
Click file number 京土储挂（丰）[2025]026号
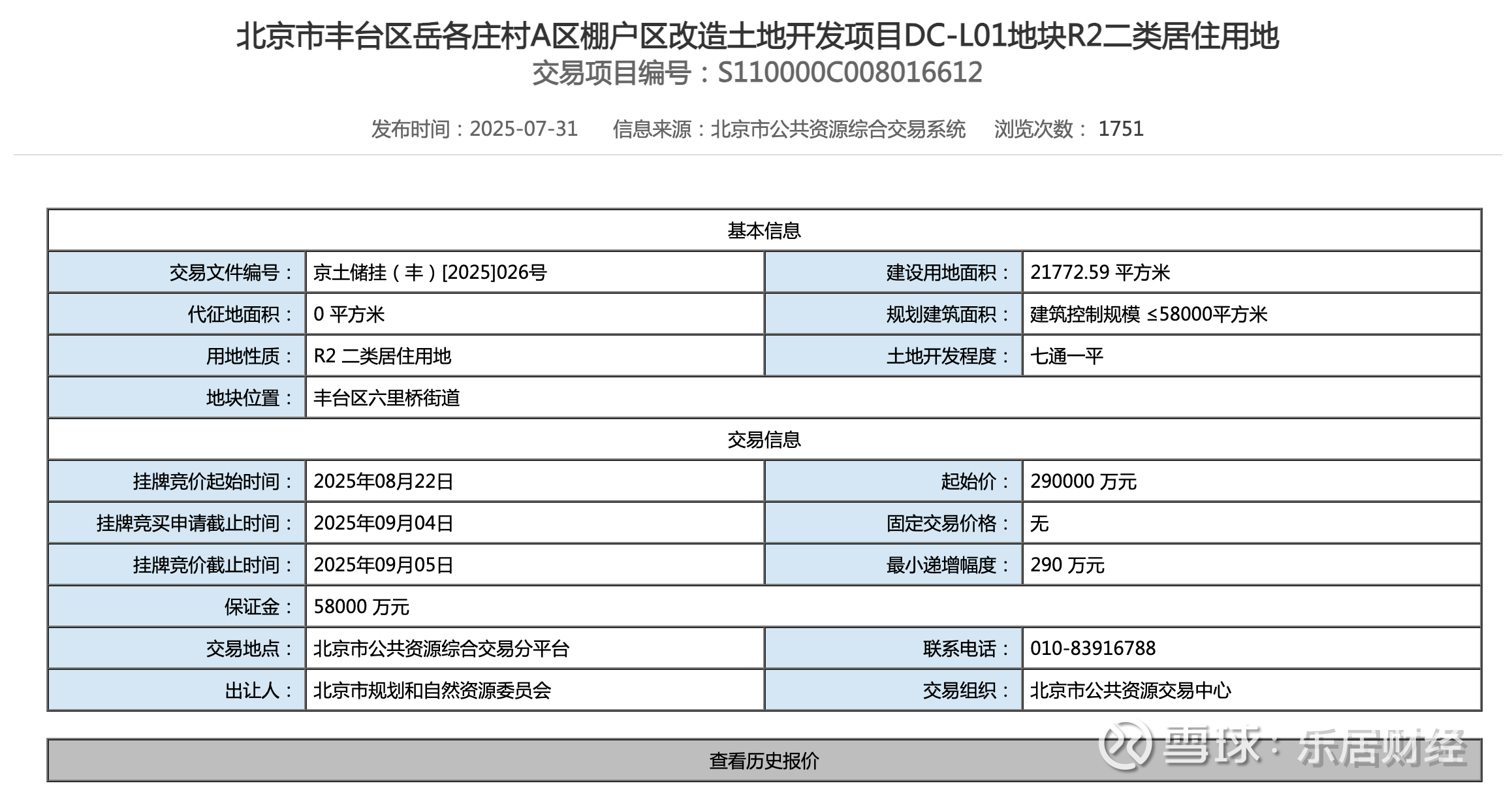[430, 272]
